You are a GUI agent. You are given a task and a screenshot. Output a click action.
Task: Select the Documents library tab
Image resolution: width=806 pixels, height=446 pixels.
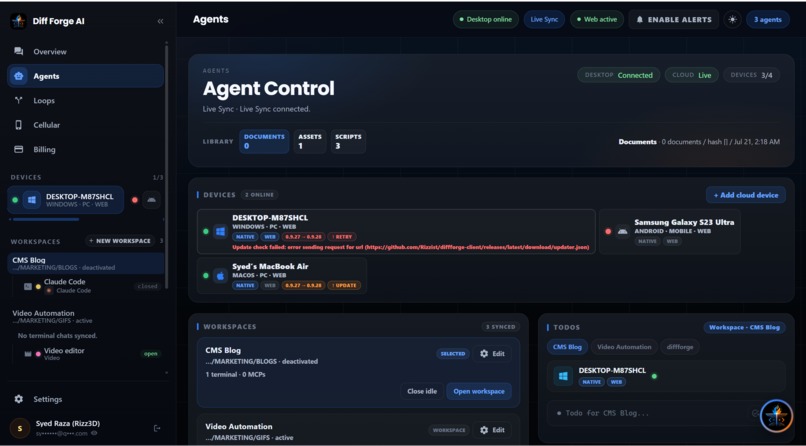click(264, 141)
